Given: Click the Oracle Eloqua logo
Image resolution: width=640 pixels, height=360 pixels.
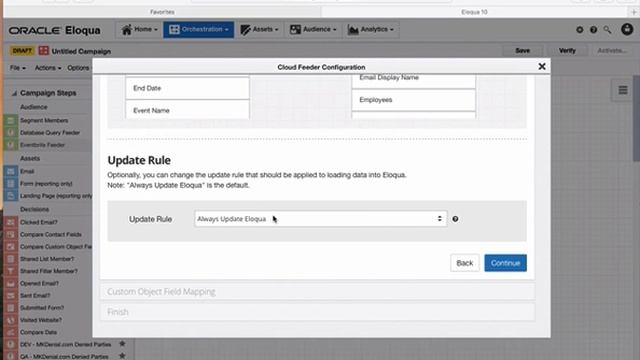Looking at the screenshot, I should coord(55,30).
